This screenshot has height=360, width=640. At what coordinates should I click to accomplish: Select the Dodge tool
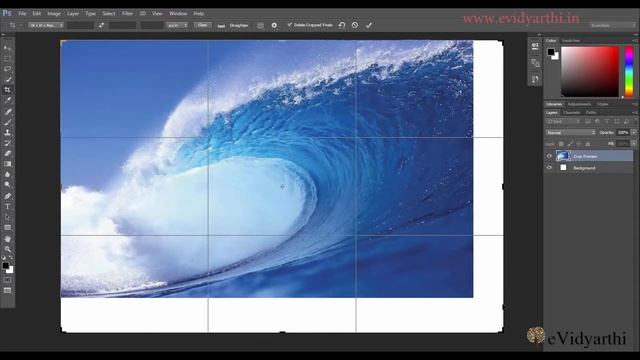[x=7, y=185]
